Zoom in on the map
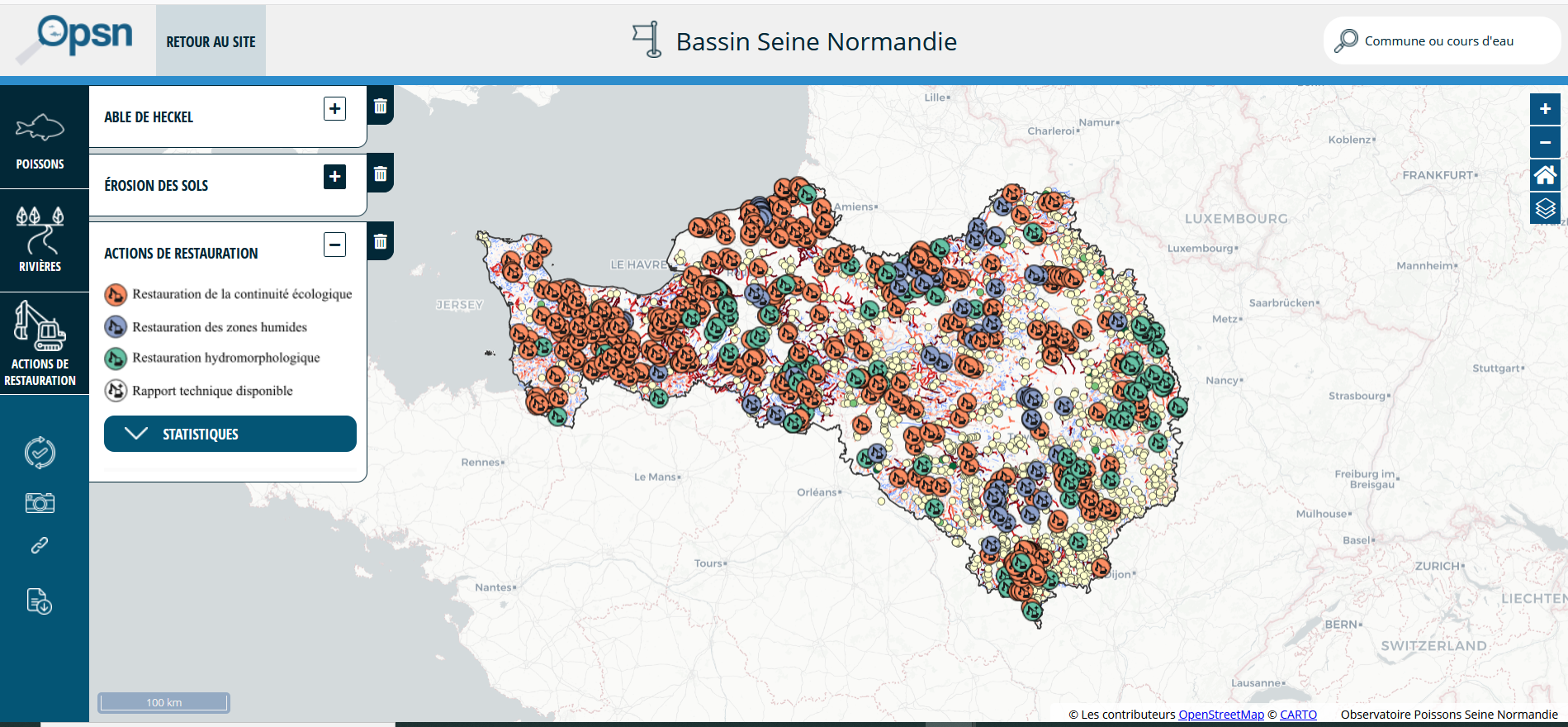1568x727 pixels. (1544, 109)
